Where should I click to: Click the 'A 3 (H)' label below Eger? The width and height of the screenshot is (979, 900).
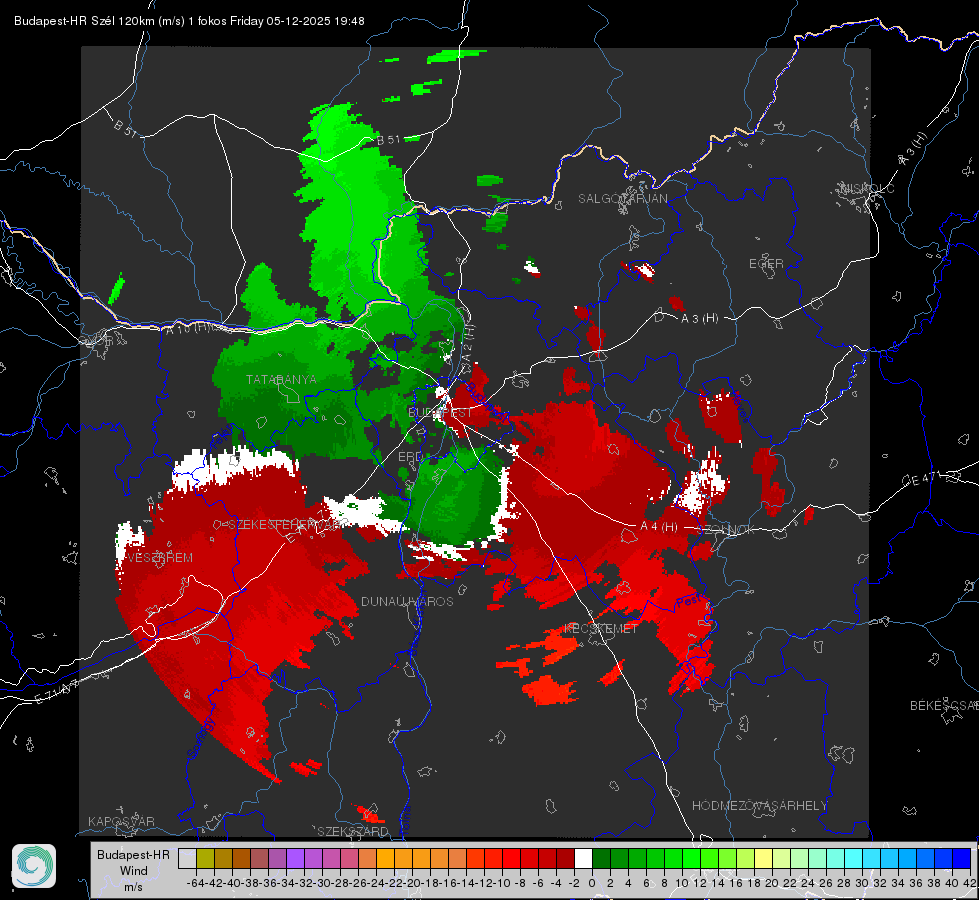tap(699, 318)
